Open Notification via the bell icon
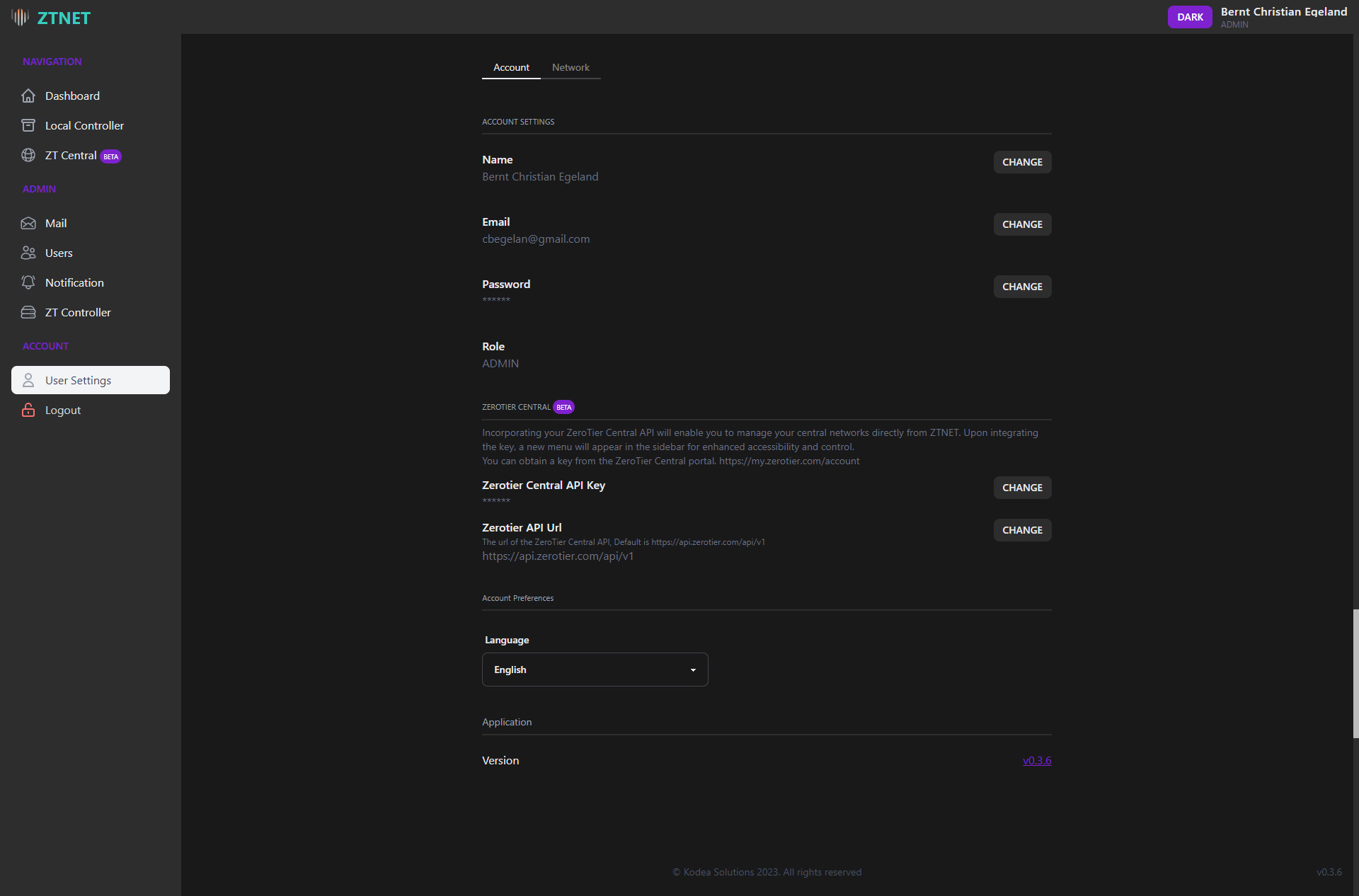The width and height of the screenshot is (1359, 896). (x=28, y=282)
